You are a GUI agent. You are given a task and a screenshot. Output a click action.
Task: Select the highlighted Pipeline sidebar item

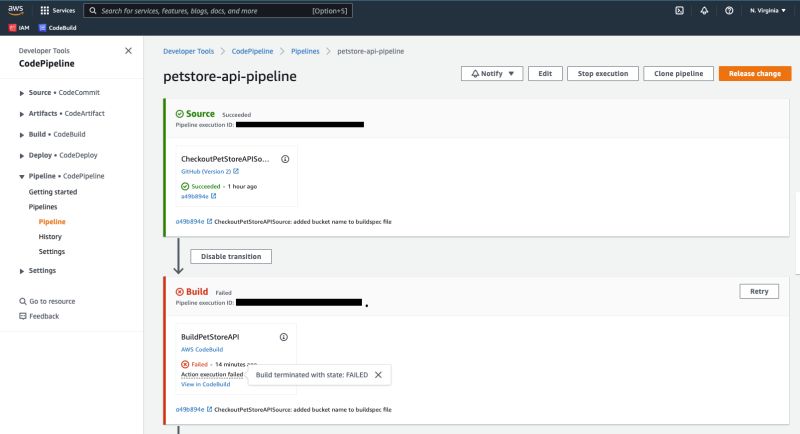[52, 222]
